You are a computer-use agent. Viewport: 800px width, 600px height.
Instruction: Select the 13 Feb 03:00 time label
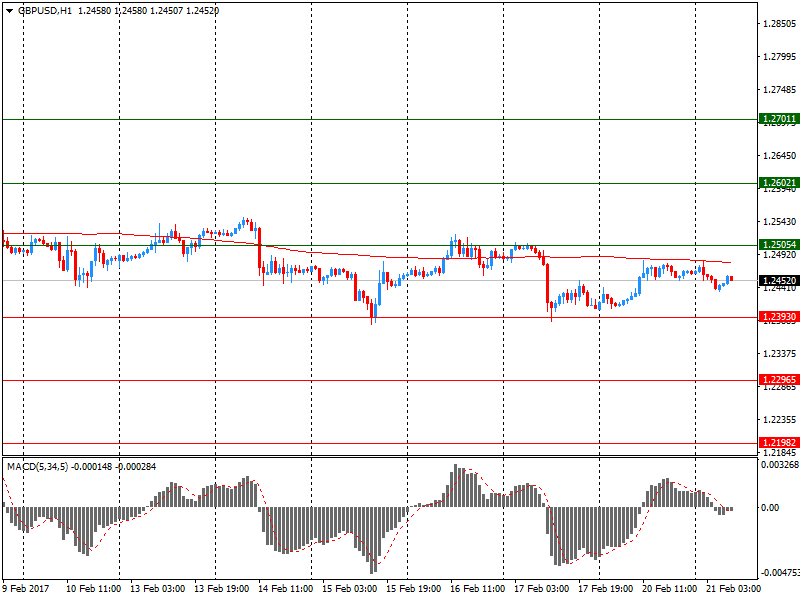(158, 589)
